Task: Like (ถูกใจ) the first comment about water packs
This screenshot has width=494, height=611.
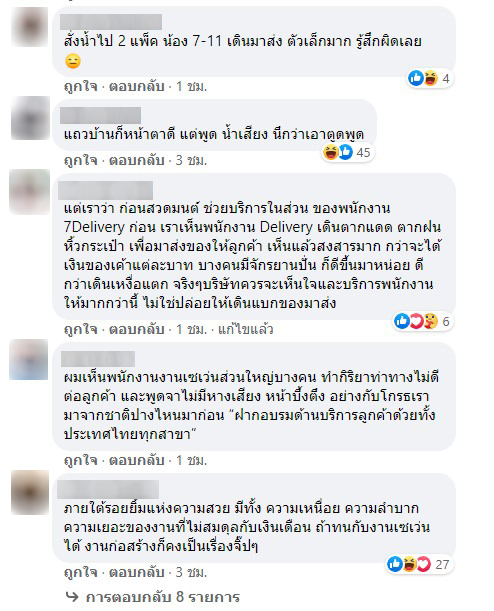Action: point(80,86)
